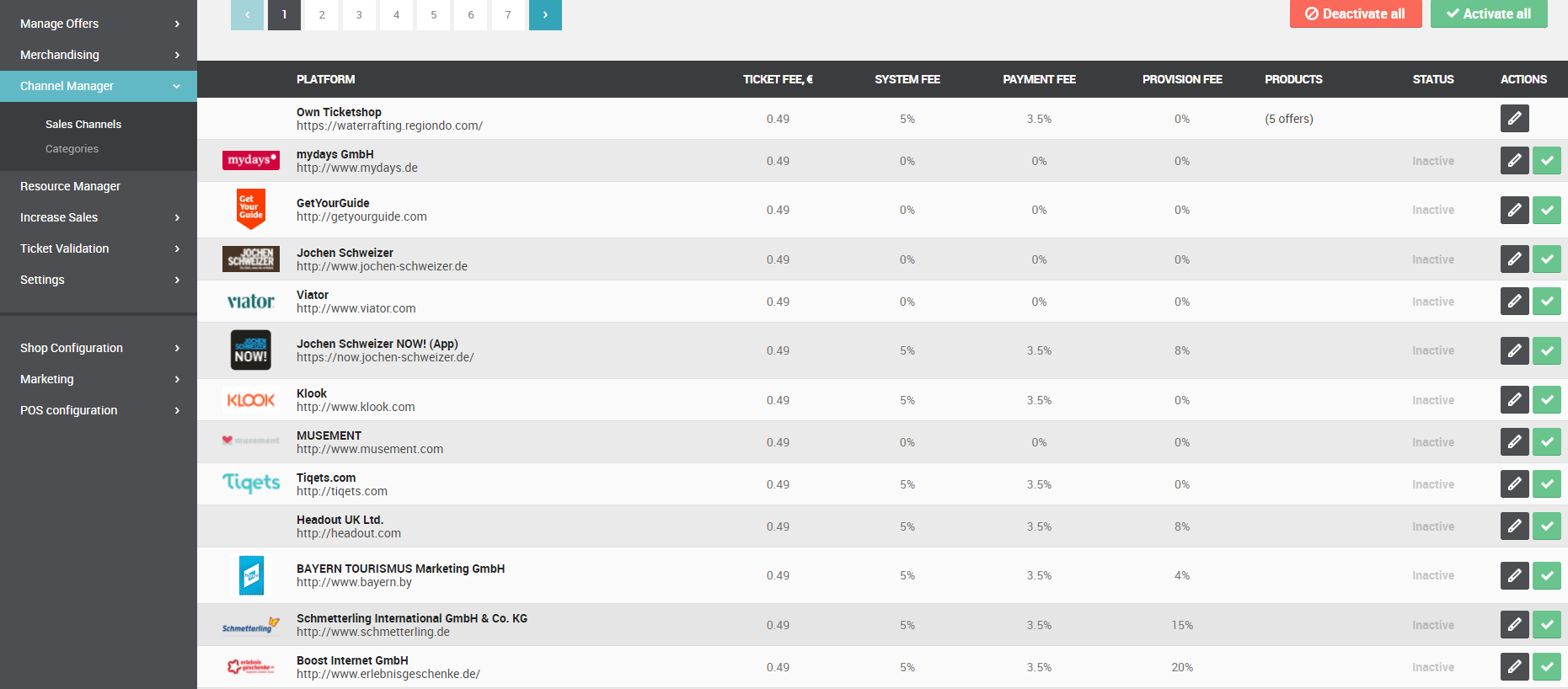Click the Provision Fee column header
This screenshot has height=689, width=1568.
pos(1182,79)
